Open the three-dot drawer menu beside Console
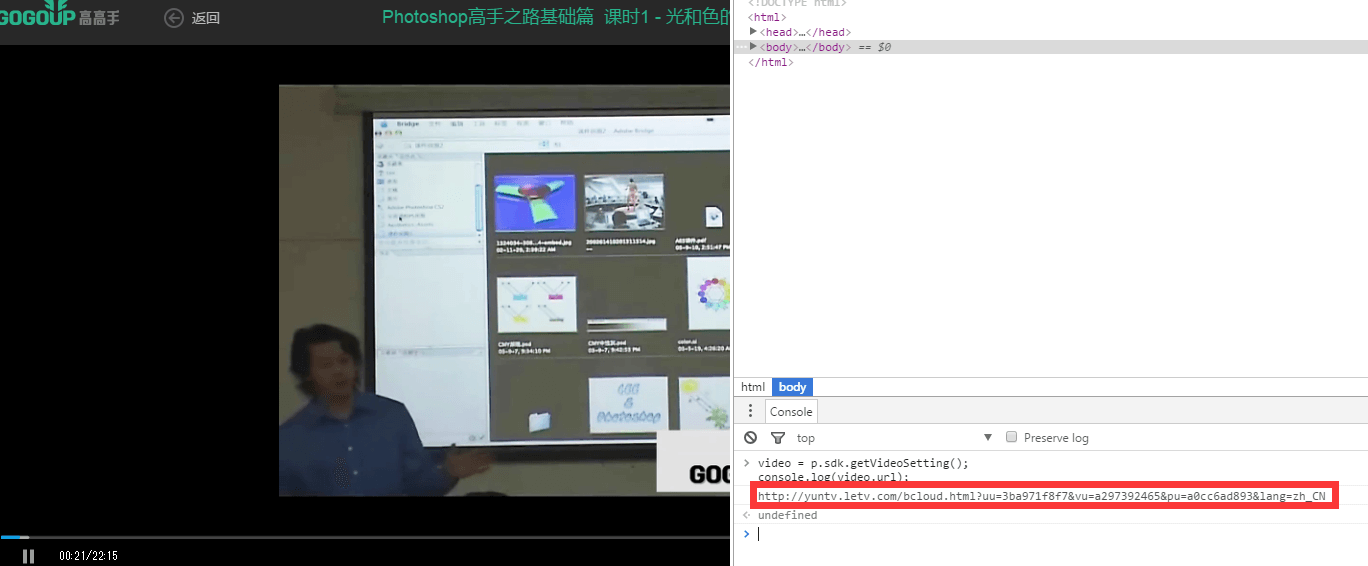Viewport: 1368px width, 566px height. coord(750,411)
